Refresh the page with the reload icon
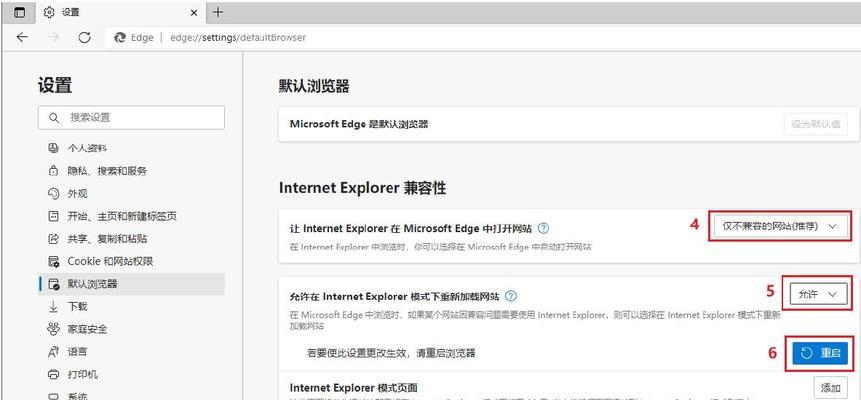861x400 pixels. 84,37
